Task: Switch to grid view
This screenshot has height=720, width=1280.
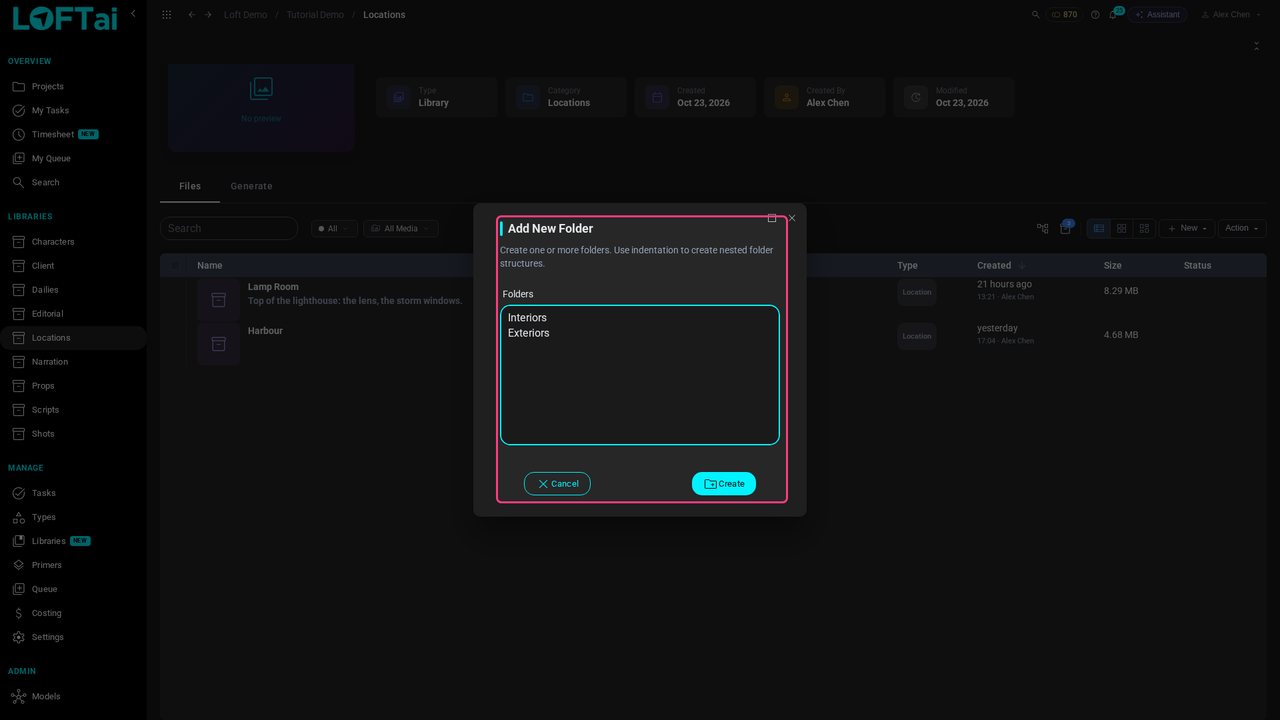Action: pyautogui.click(x=1122, y=229)
